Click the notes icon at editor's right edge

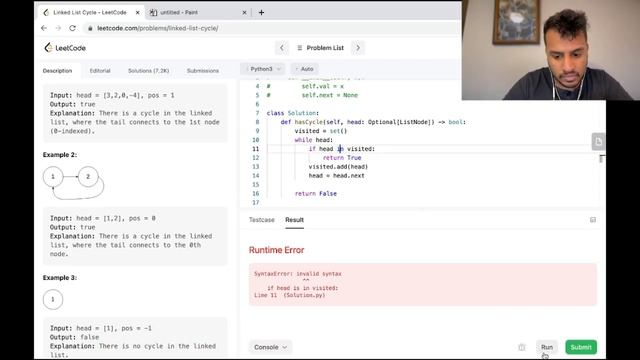598,142
